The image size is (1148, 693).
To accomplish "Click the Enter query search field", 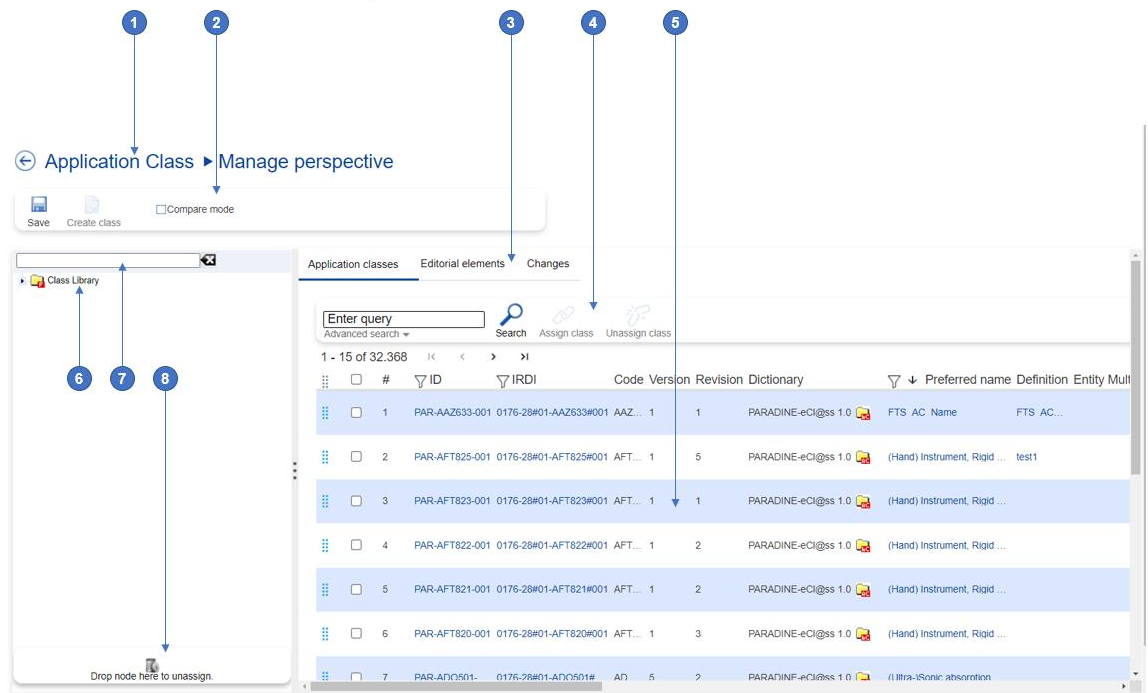I will coord(403,319).
